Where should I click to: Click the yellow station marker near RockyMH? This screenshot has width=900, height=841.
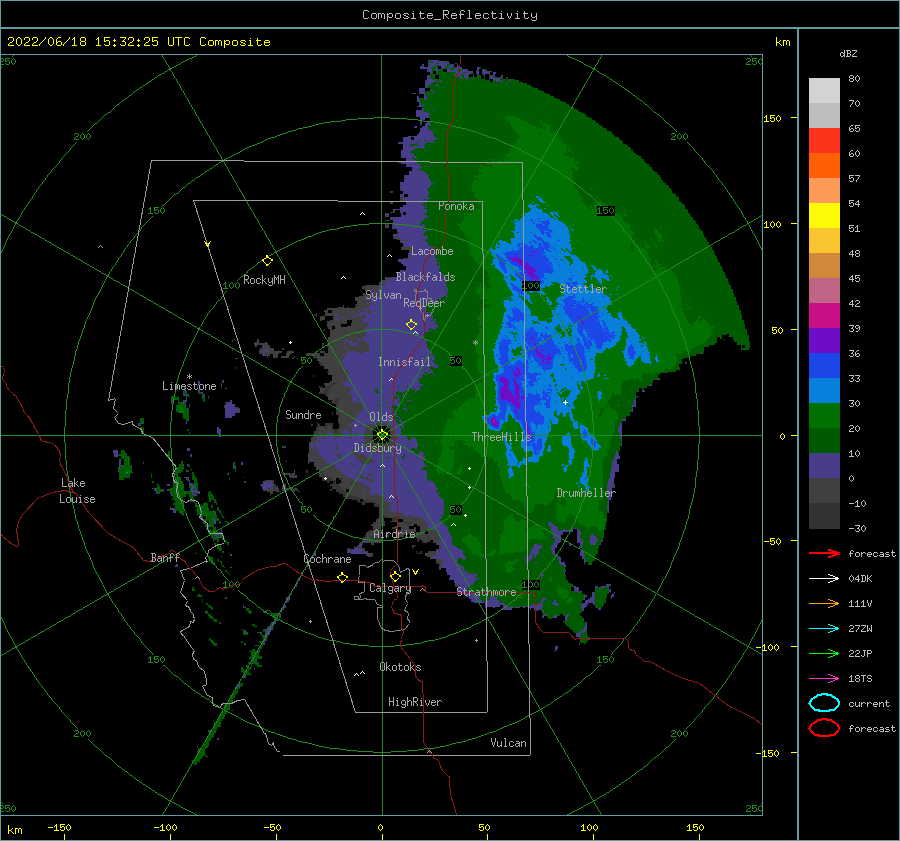267,261
